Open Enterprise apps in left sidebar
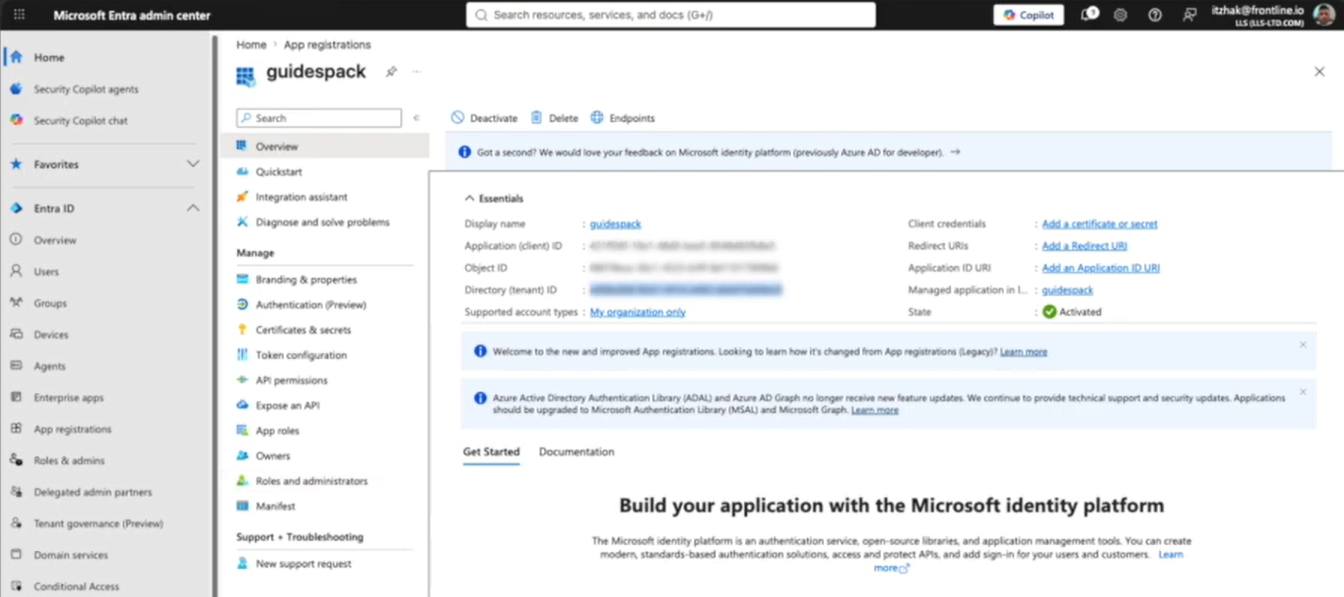Screen dimensions: 1344x597 pos(68,398)
